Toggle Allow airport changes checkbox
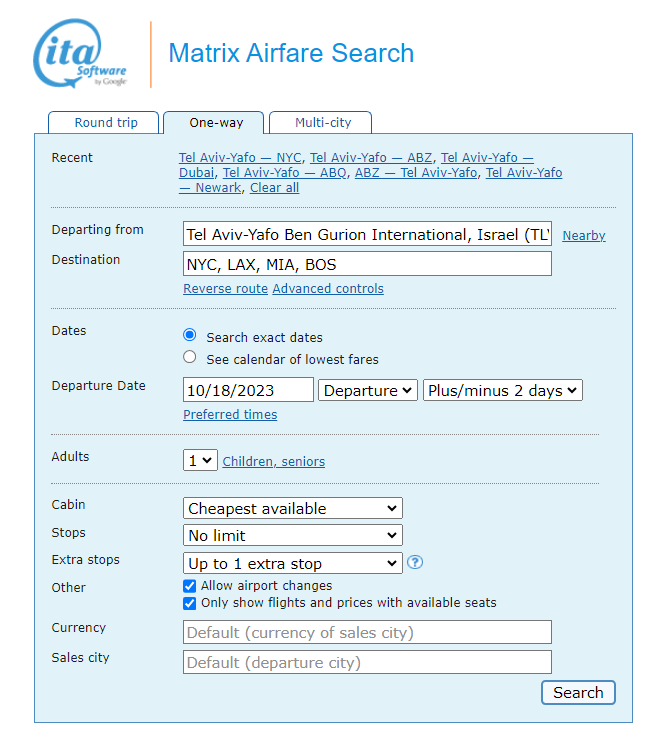The image size is (651, 749). (190, 586)
